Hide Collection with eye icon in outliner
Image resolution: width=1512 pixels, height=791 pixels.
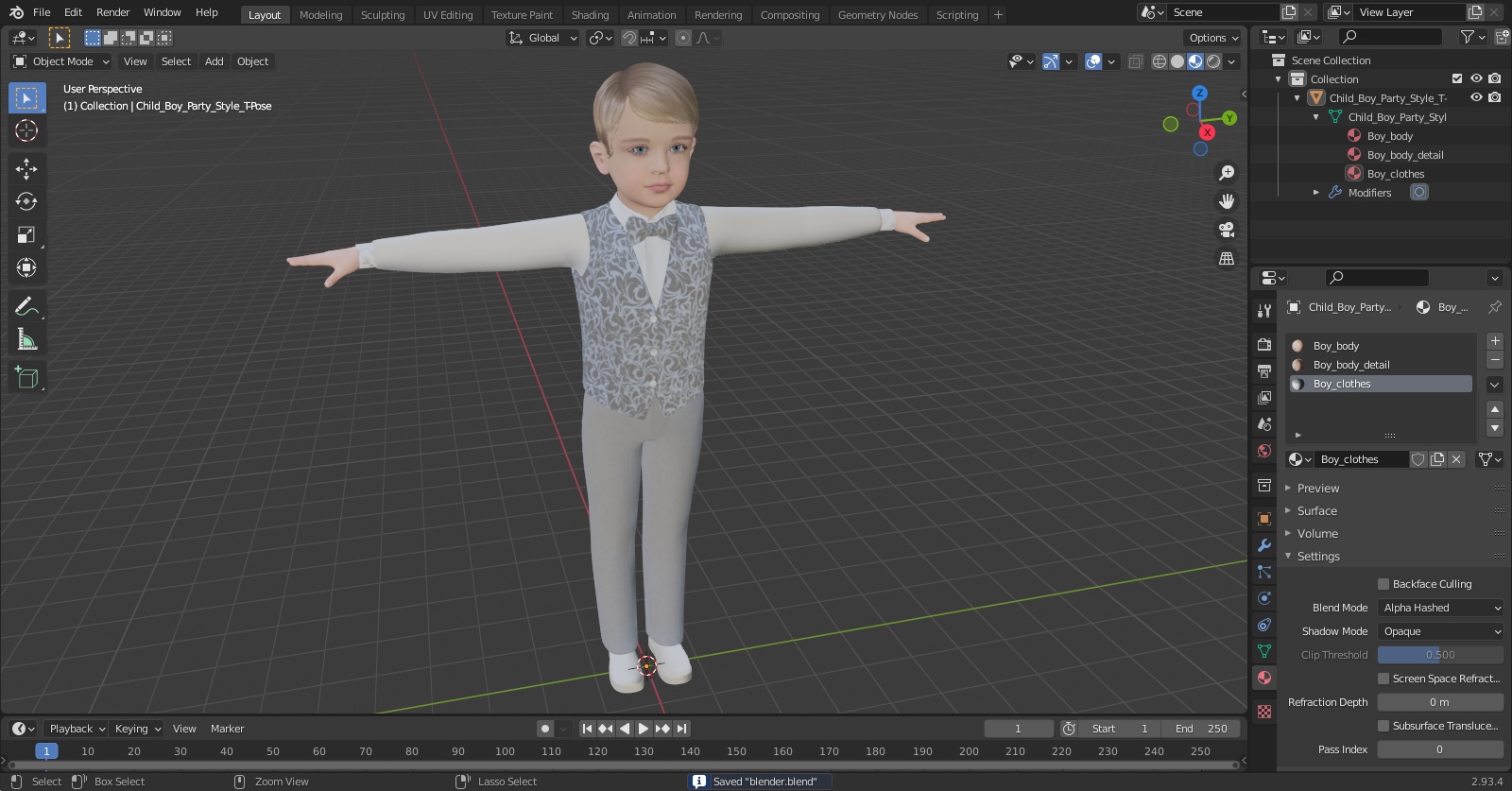click(1476, 79)
